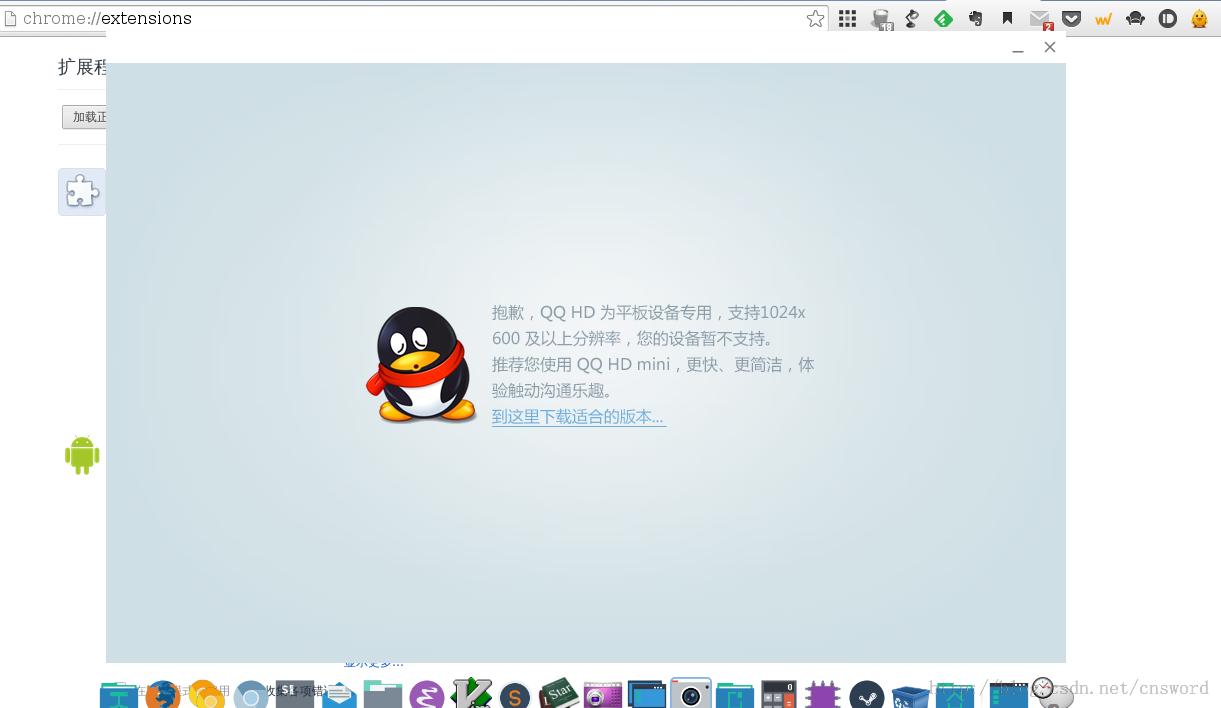Follow the download suitable version link
Image resolution: width=1221 pixels, height=708 pixels.
pos(578,417)
